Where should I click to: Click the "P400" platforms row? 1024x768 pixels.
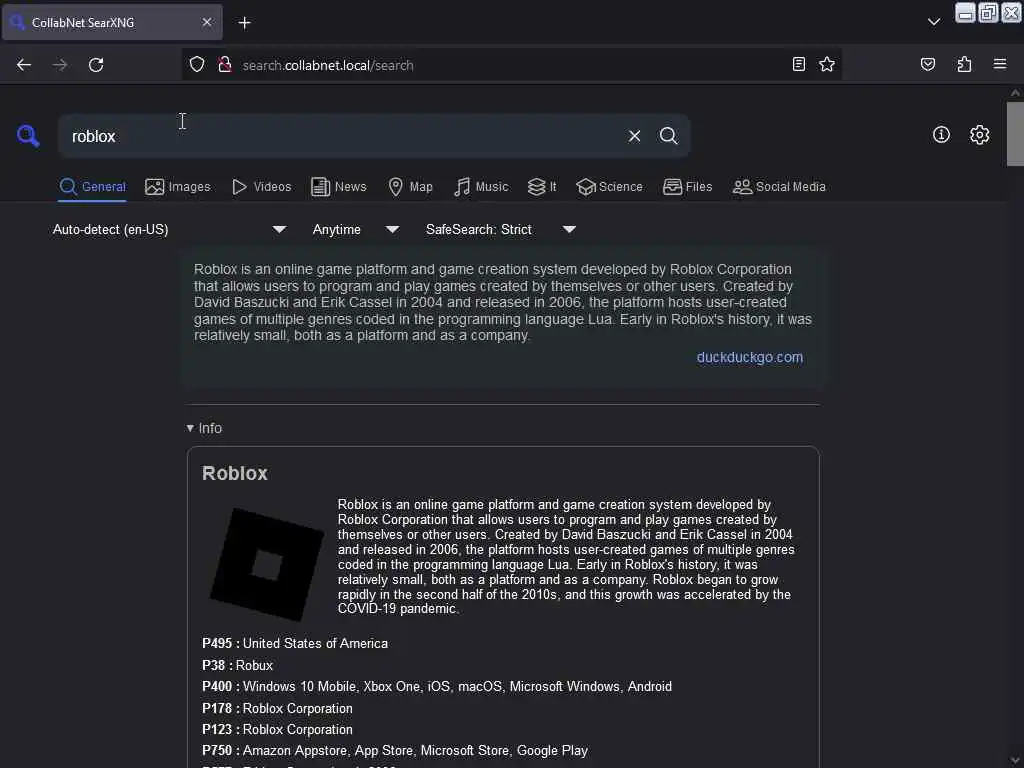point(437,686)
